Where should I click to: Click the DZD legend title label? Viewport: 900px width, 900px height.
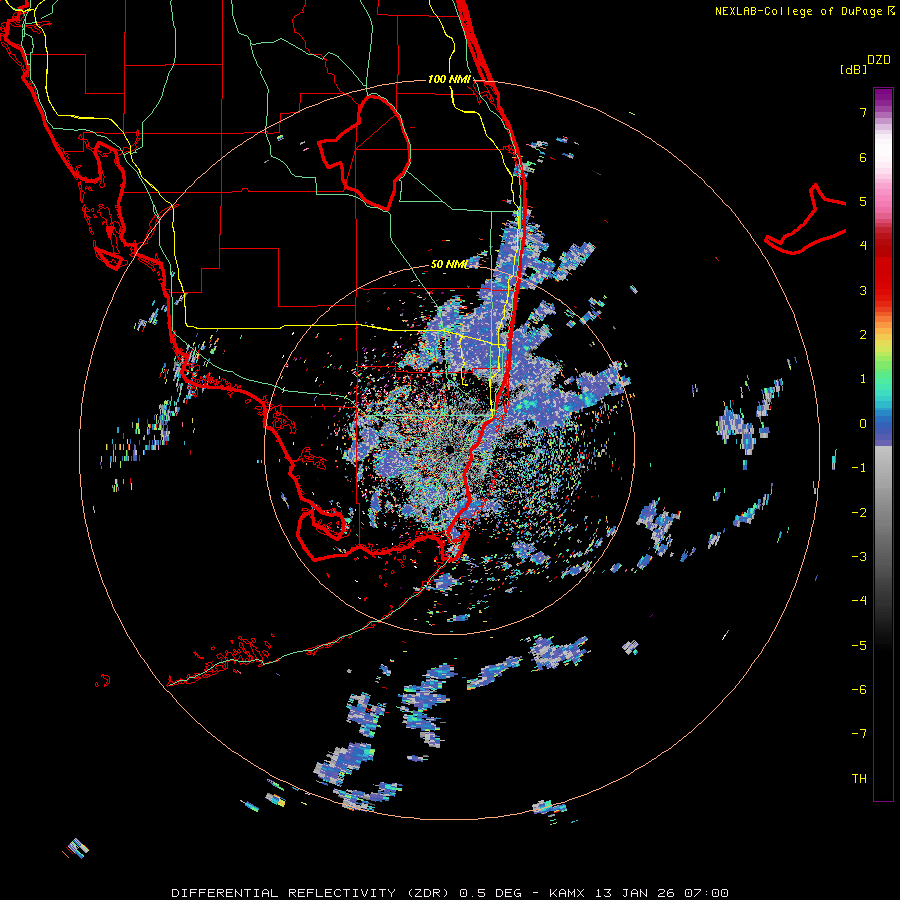coord(879,60)
